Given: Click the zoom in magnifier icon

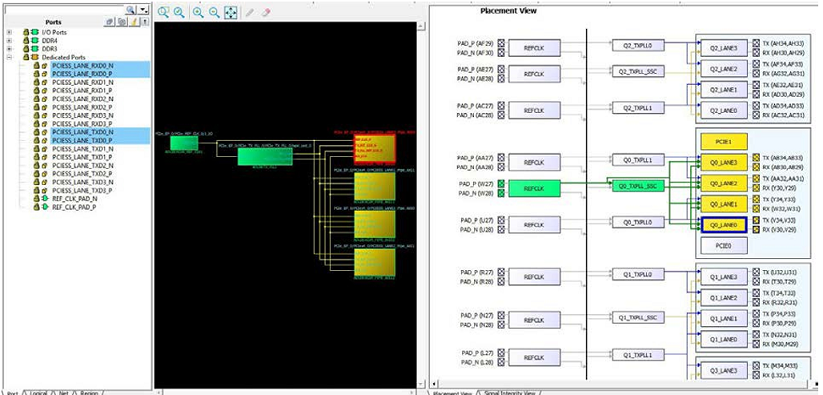Looking at the screenshot, I should pyautogui.click(x=198, y=13).
